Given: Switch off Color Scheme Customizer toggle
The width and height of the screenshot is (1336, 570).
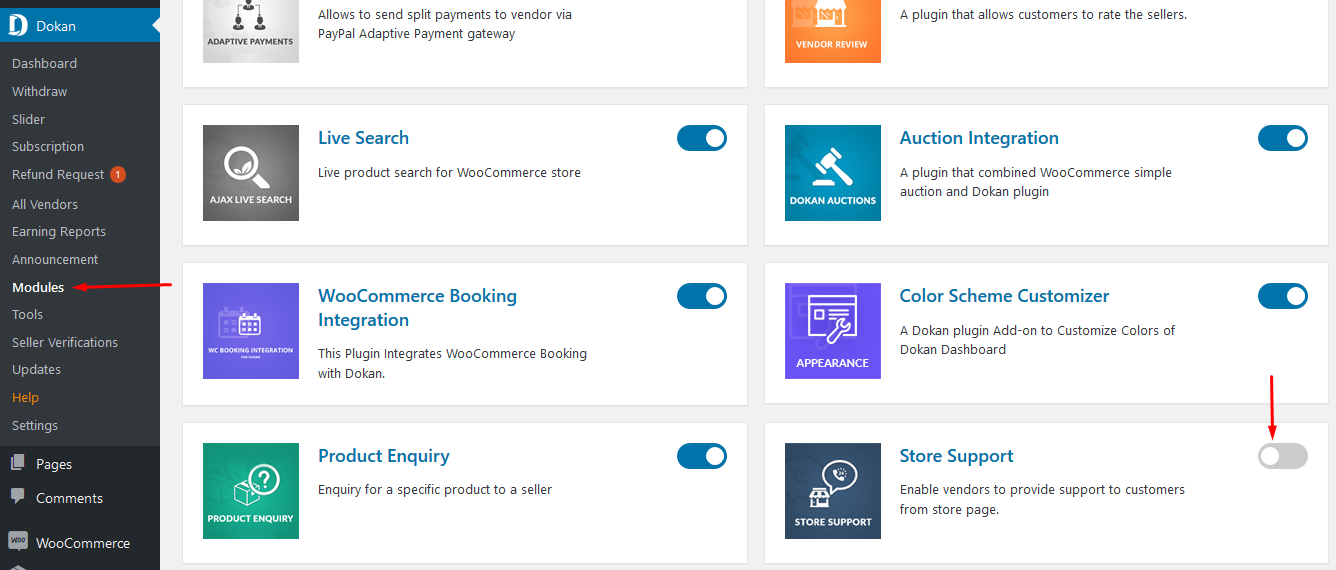Looking at the screenshot, I should (x=1283, y=296).
